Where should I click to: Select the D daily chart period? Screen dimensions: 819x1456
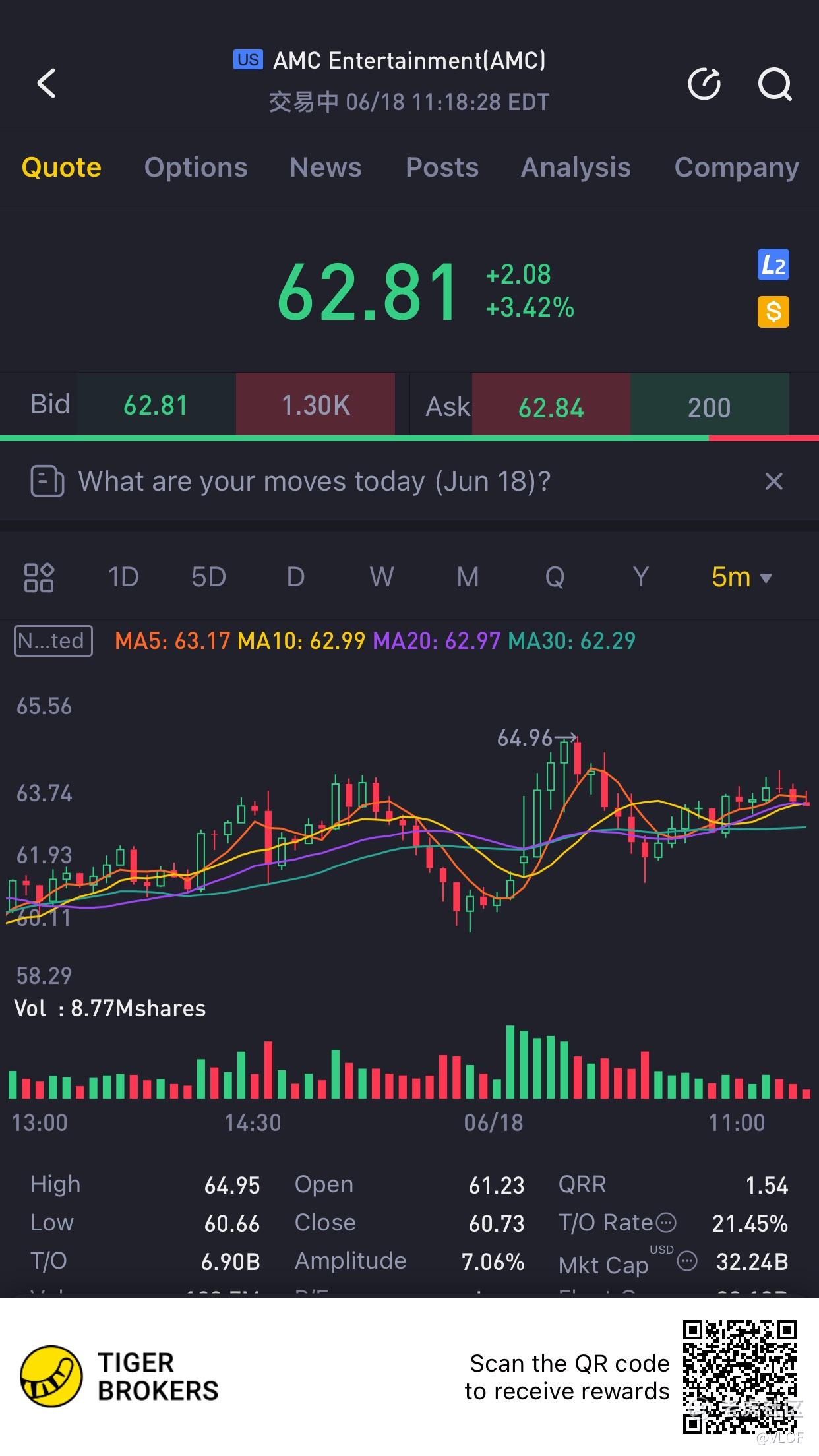(295, 578)
